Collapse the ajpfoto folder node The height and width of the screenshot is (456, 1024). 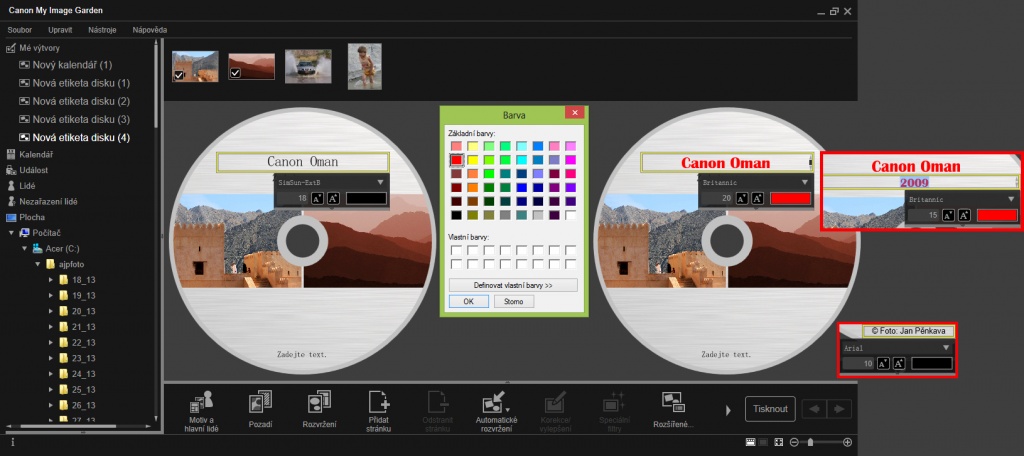pos(38,264)
